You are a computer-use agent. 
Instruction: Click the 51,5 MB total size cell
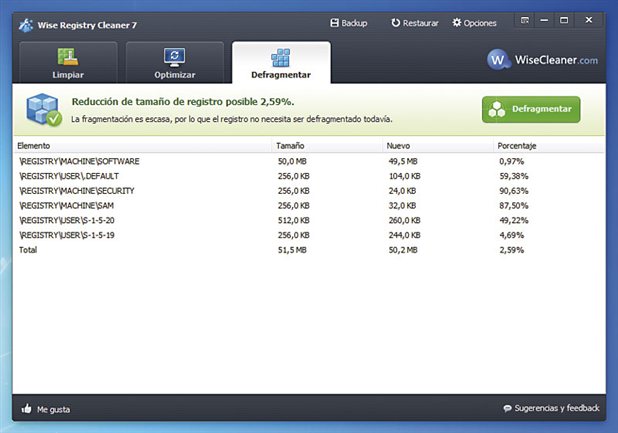292,250
